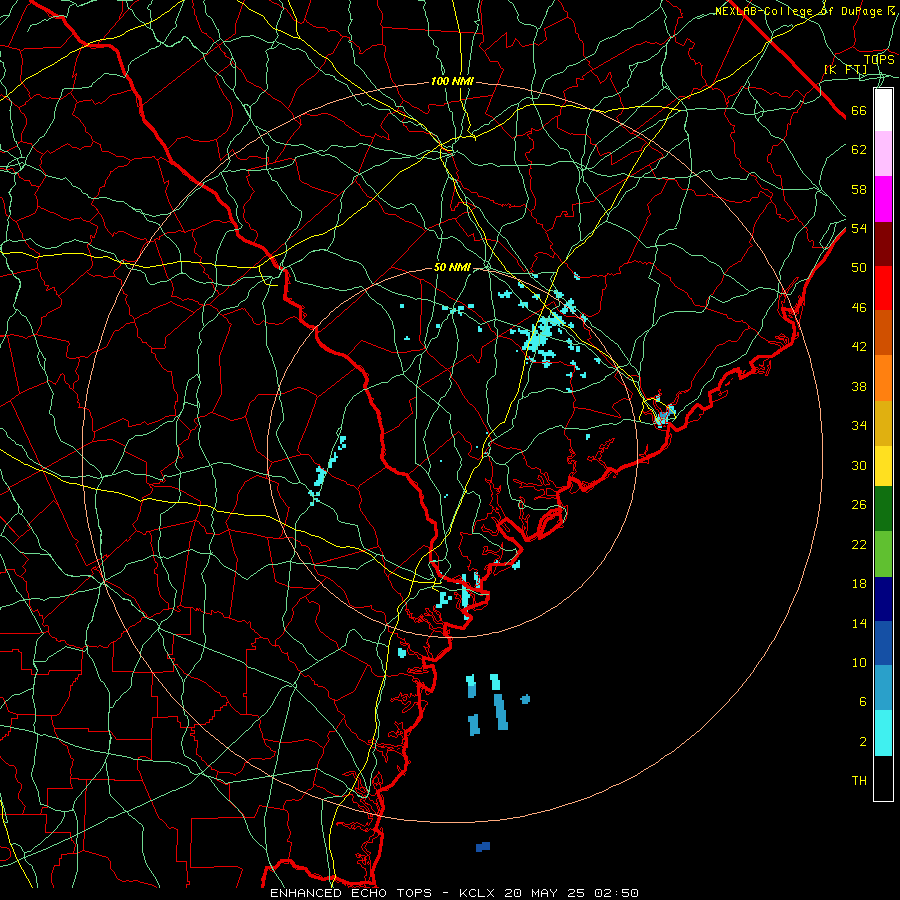Click the "TOPS" legend title
This screenshot has width=900, height=900.
[879, 59]
